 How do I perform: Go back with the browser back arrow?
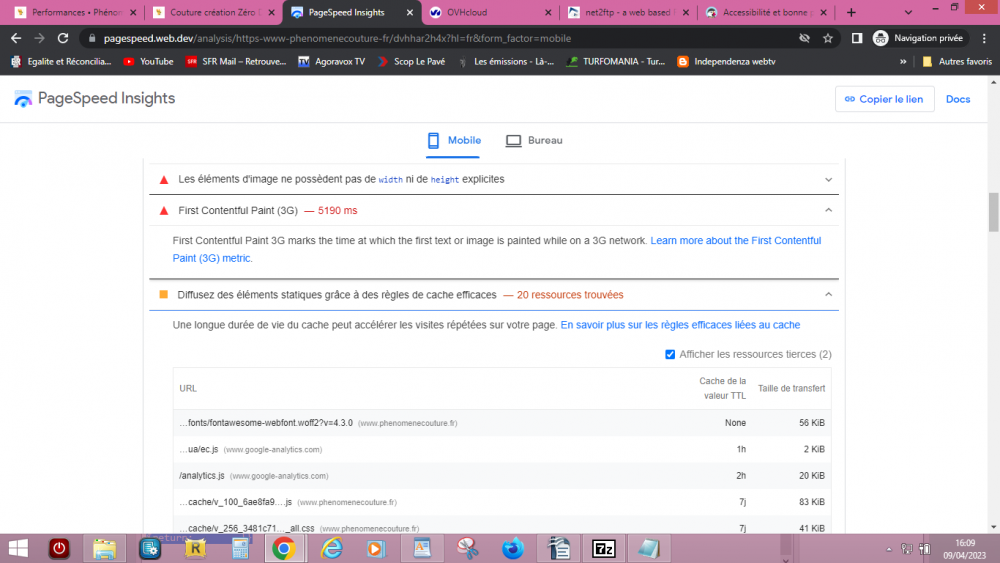(x=16, y=38)
